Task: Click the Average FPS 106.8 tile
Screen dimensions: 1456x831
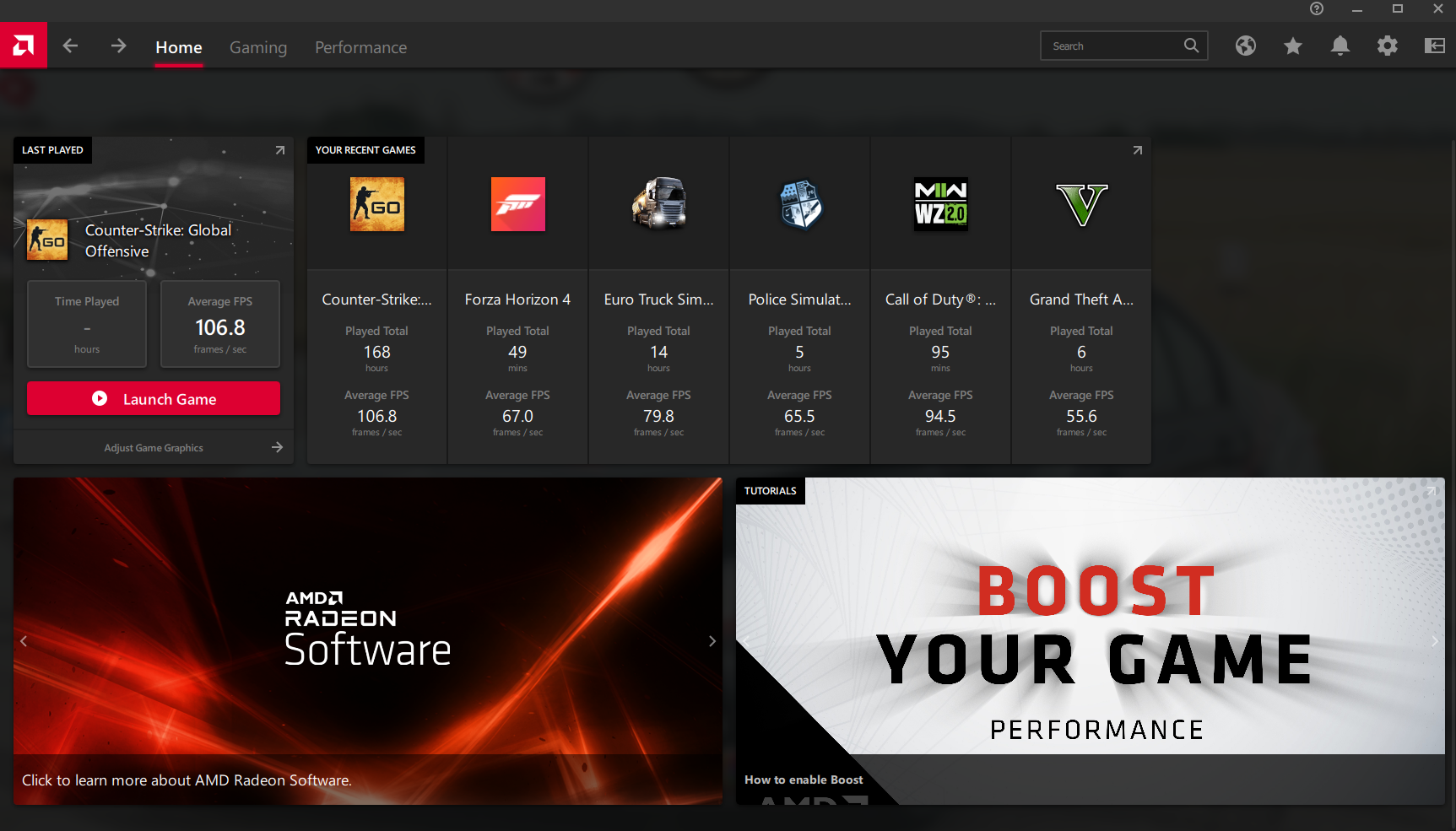Action: click(x=220, y=324)
